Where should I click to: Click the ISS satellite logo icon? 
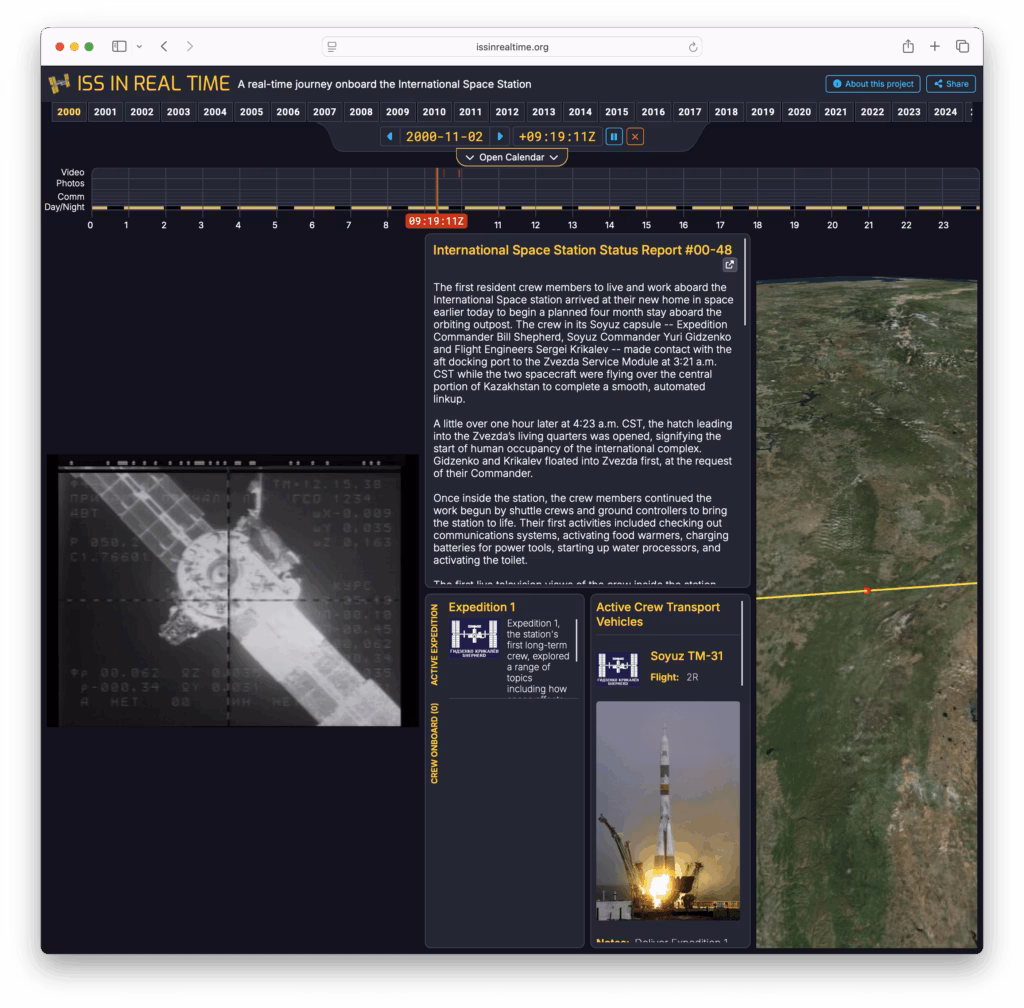pyautogui.click(x=60, y=84)
